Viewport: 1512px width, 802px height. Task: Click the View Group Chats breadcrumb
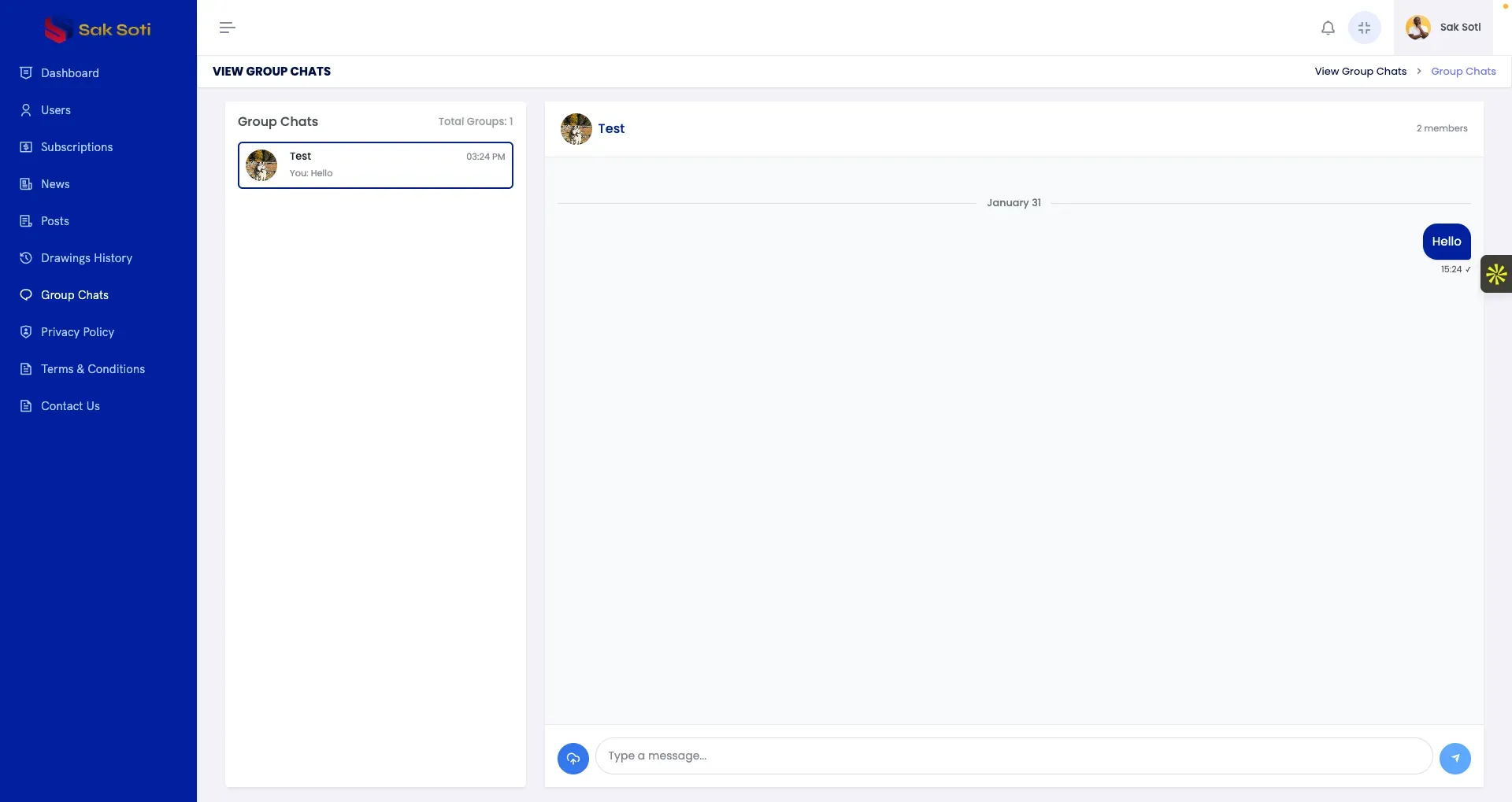1360,72
